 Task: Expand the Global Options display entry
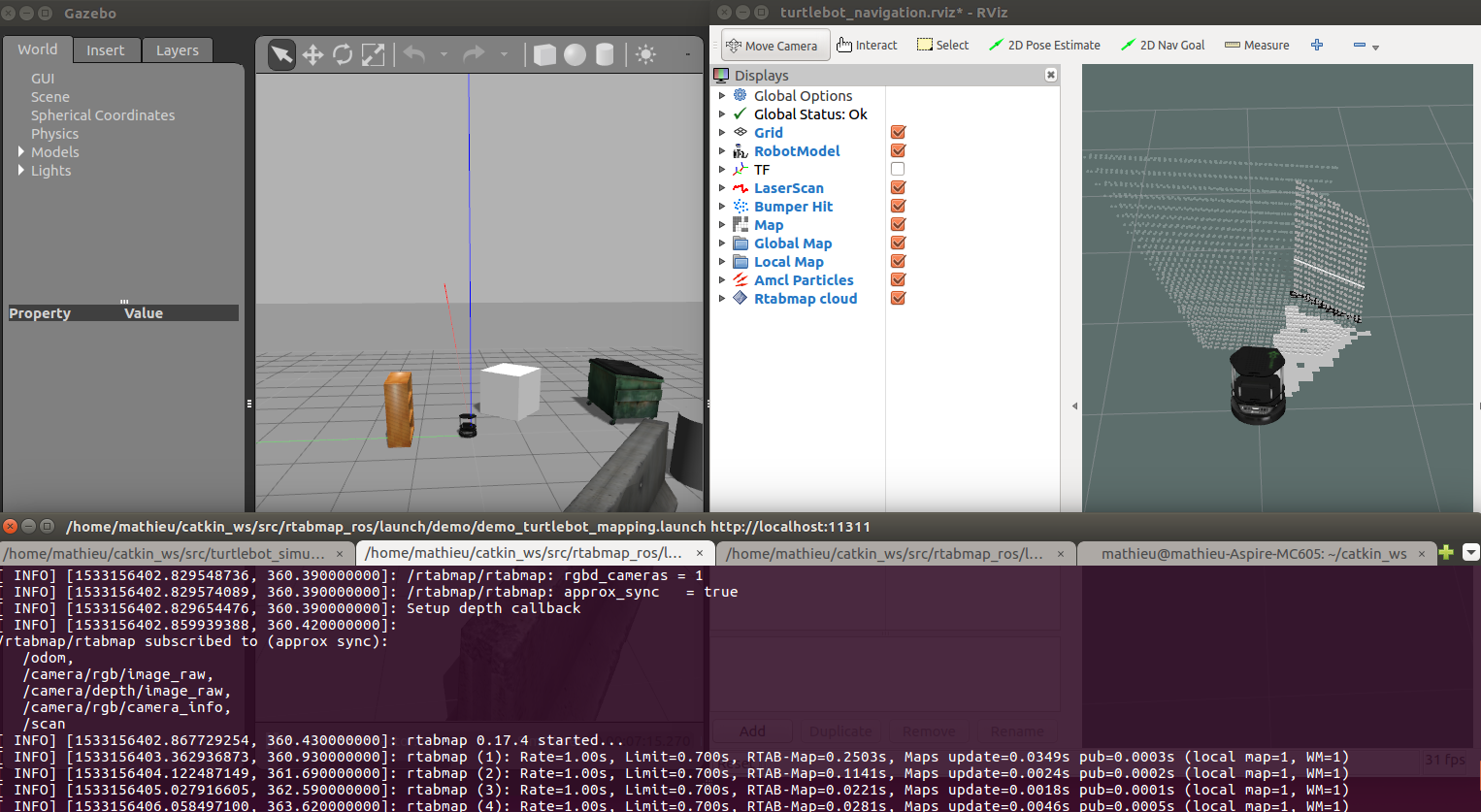pyautogui.click(x=722, y=96)
